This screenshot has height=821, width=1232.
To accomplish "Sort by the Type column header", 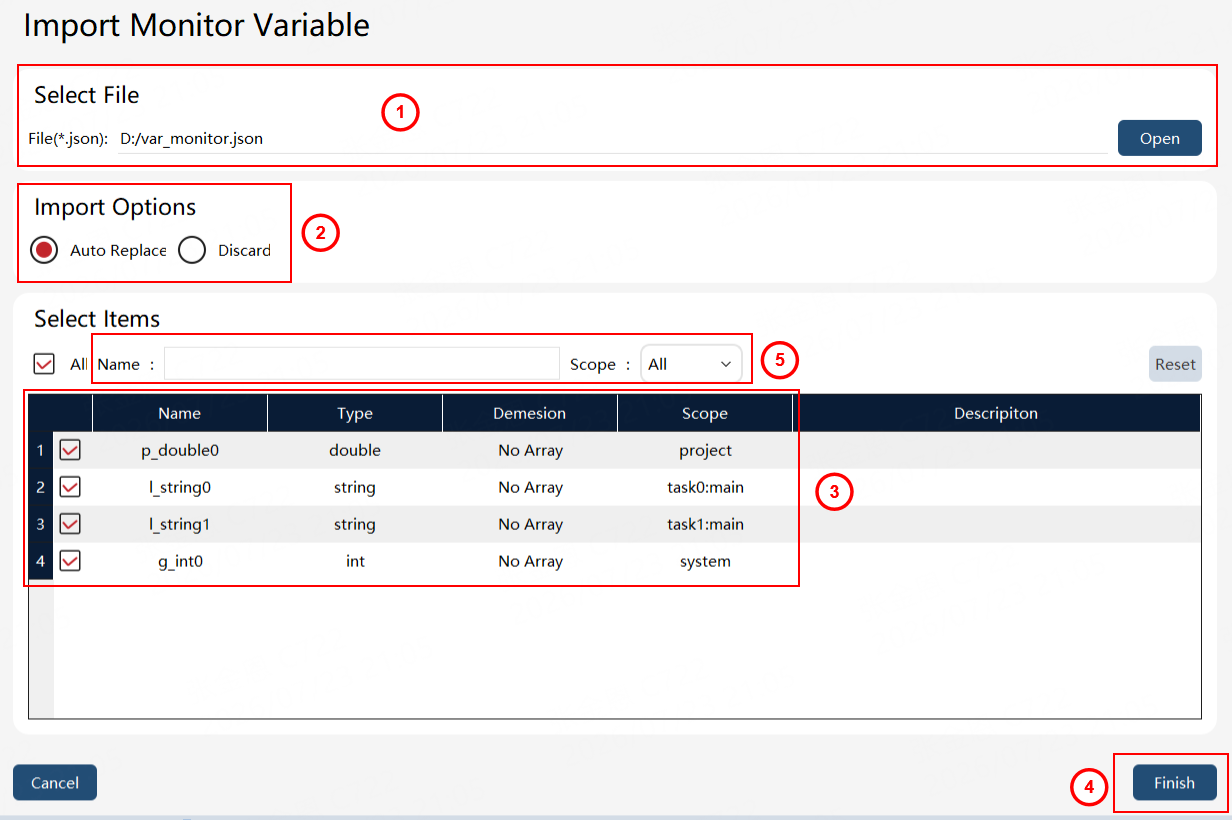I will (x=355, y=413).
